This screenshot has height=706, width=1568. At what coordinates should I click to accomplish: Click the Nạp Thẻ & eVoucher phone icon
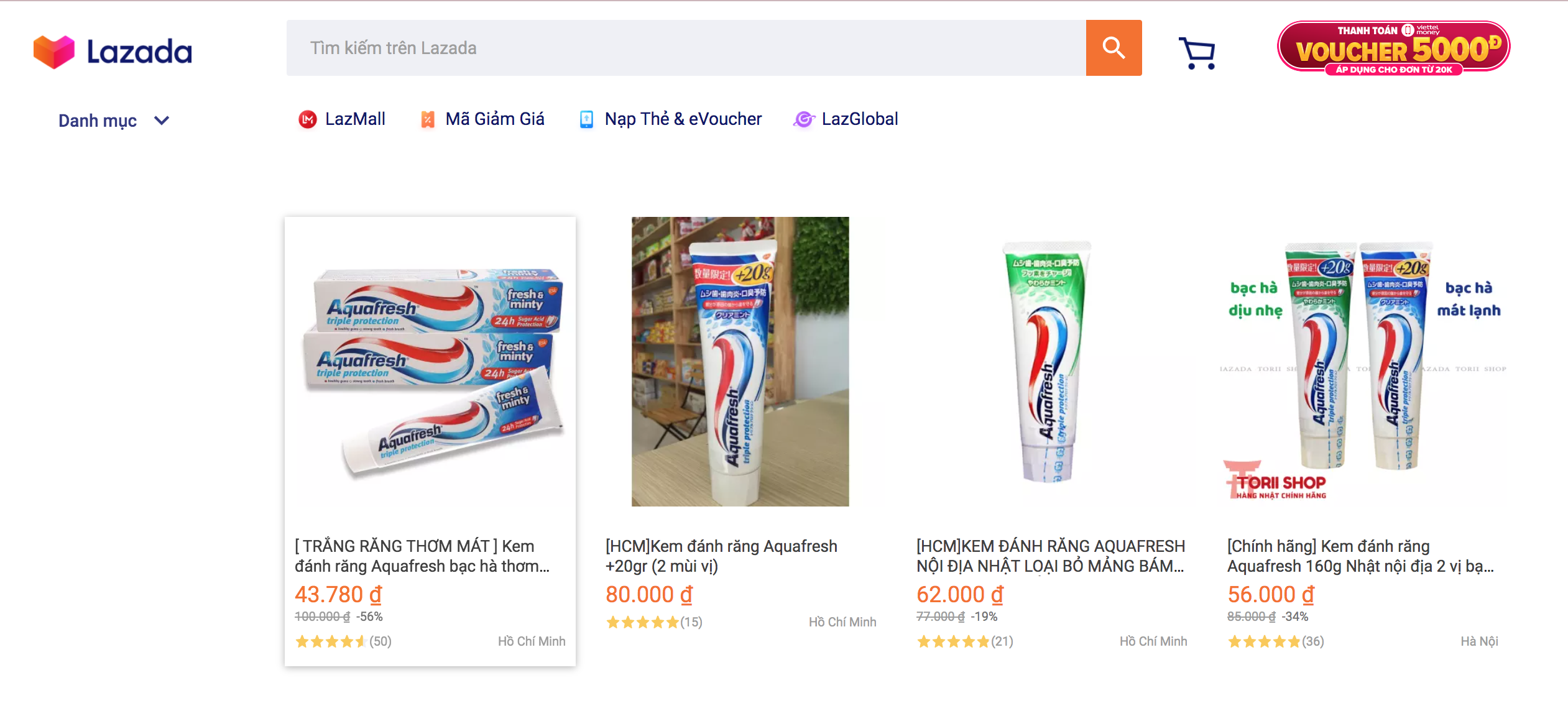click(x=586, y=119)
